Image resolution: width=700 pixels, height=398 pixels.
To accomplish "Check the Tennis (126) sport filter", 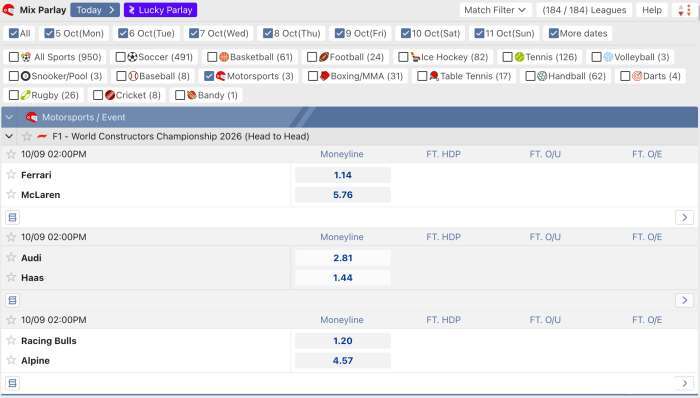I will click(x=508, y=57).
